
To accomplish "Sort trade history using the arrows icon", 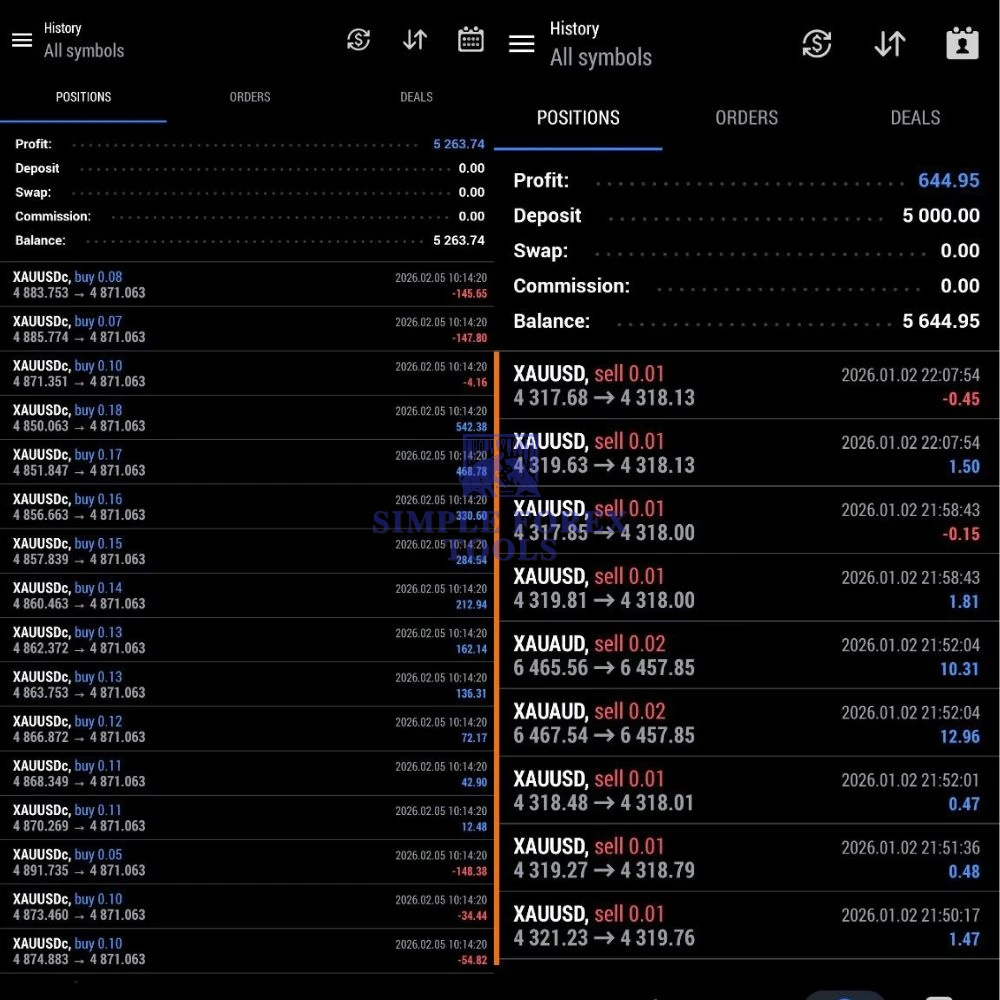I will 414,40.
